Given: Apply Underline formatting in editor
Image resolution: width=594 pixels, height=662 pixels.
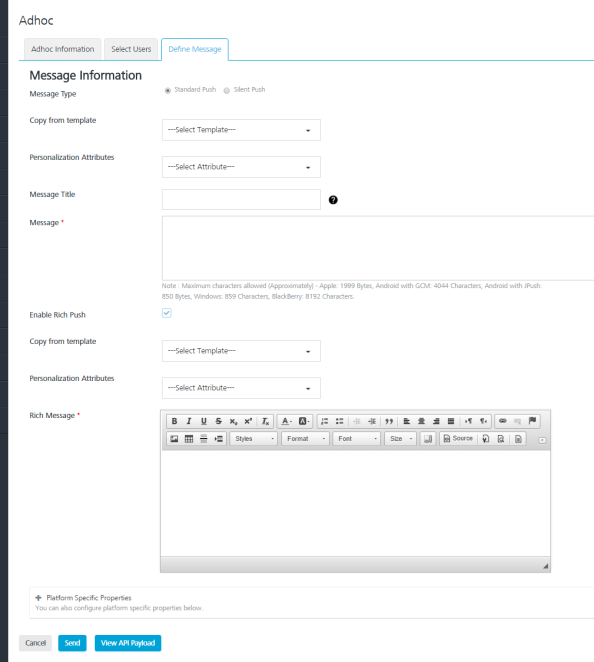Looking at the screenshot, I should (203, 421).
